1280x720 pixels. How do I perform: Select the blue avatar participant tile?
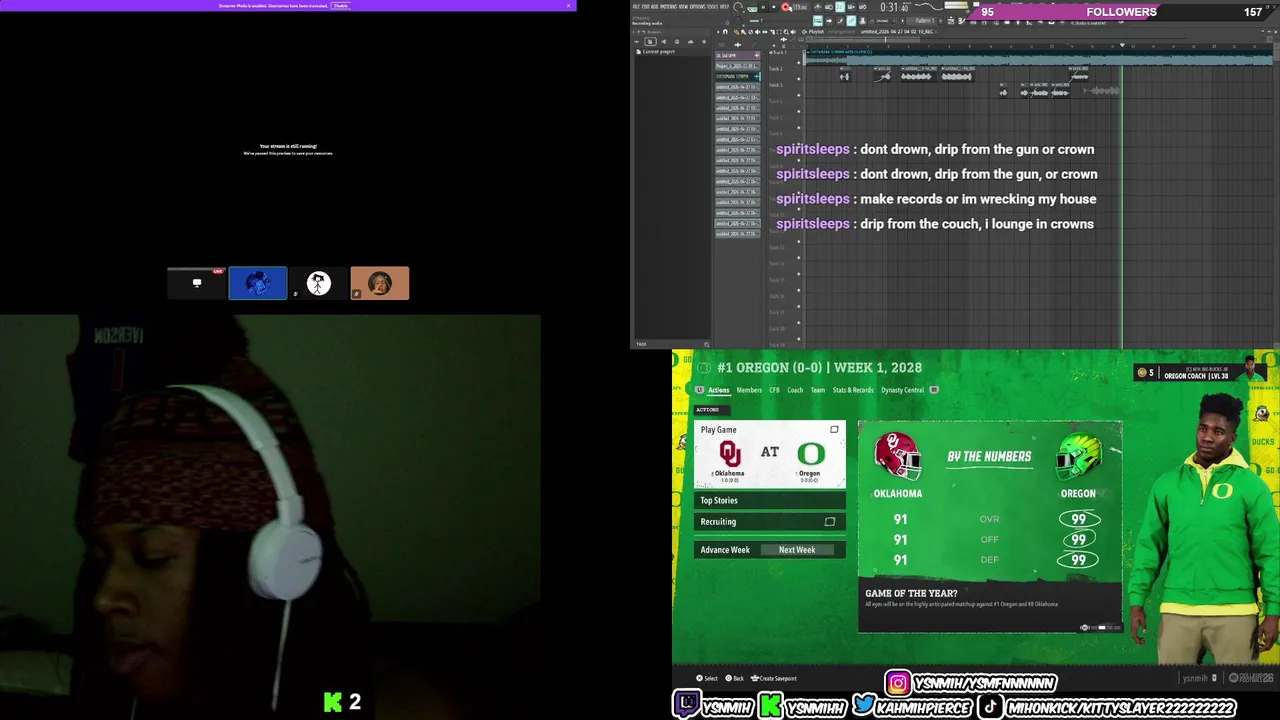click(x=258, y=283)
